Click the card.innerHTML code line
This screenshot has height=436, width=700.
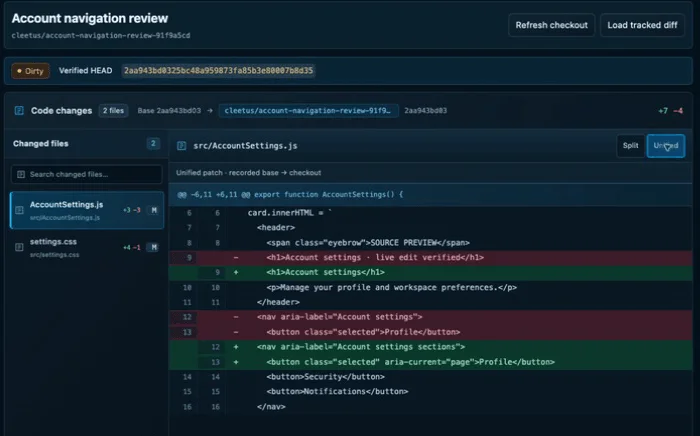click(430, 213)
